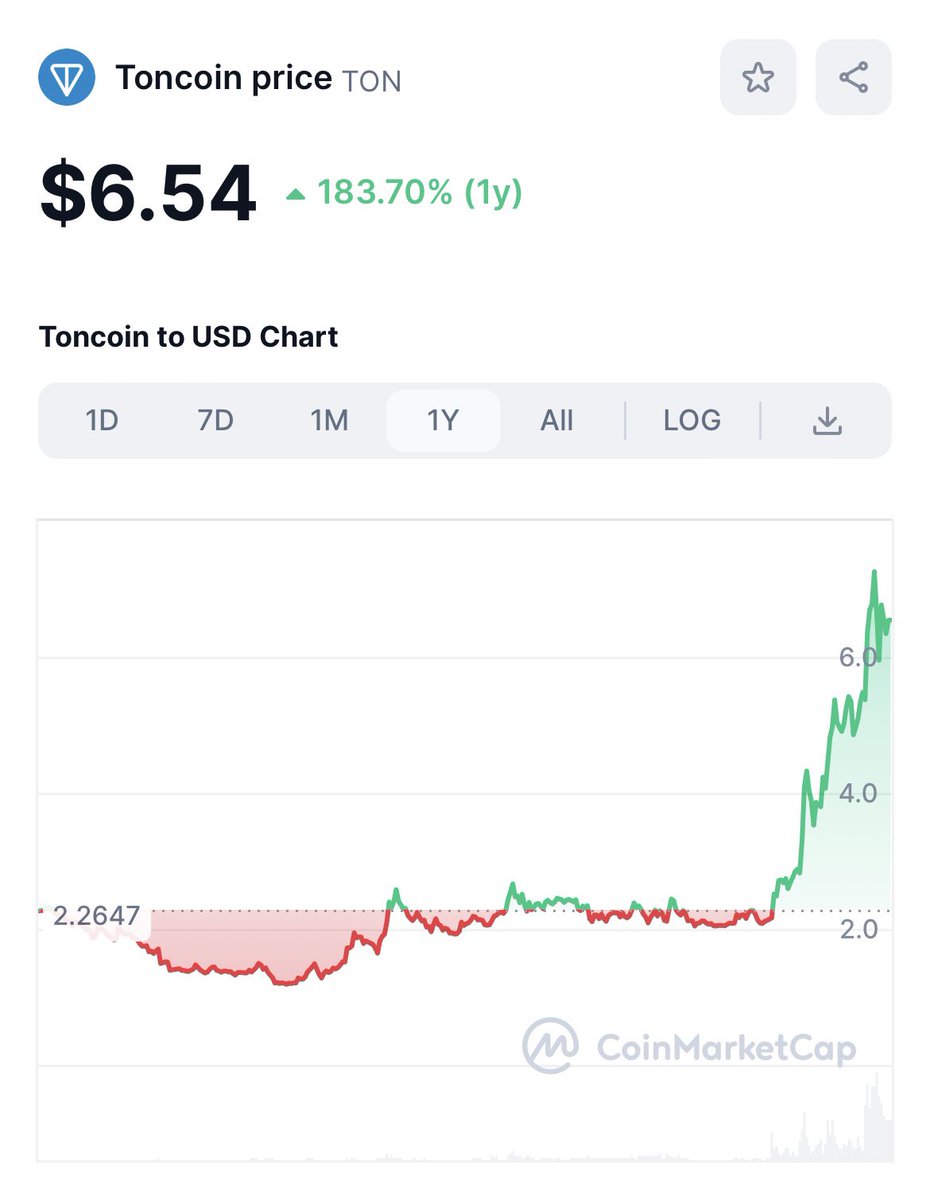Toggle LOG scale on chart
930x1200 pixels.
(692, 421)
